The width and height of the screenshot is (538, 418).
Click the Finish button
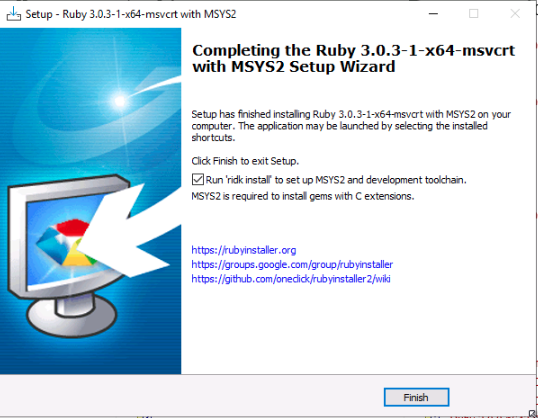[x=416, y=397]
